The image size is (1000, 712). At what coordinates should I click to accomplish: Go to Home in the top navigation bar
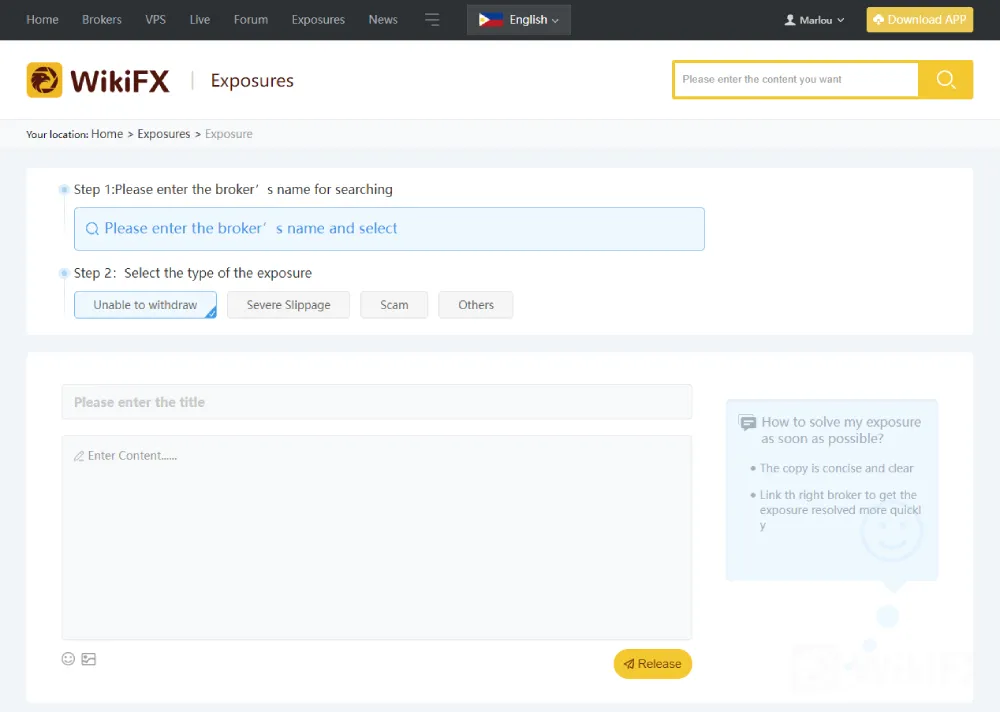42,20
